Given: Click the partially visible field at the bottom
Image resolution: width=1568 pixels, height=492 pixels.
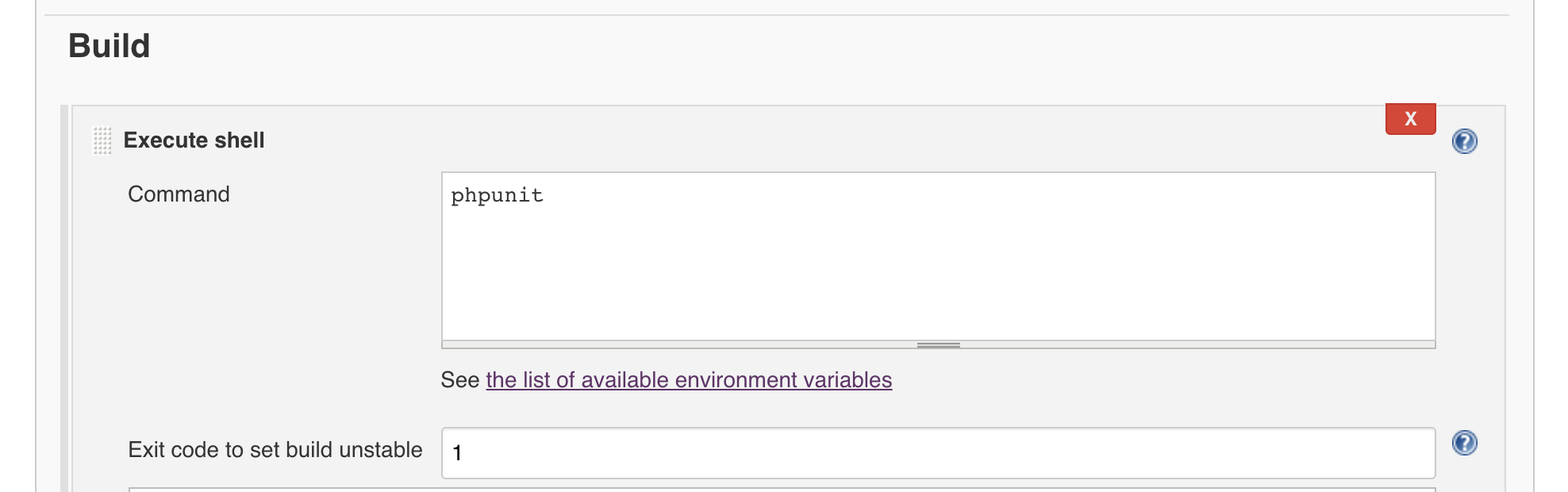Looking at the screenshot, I should 782,490.
